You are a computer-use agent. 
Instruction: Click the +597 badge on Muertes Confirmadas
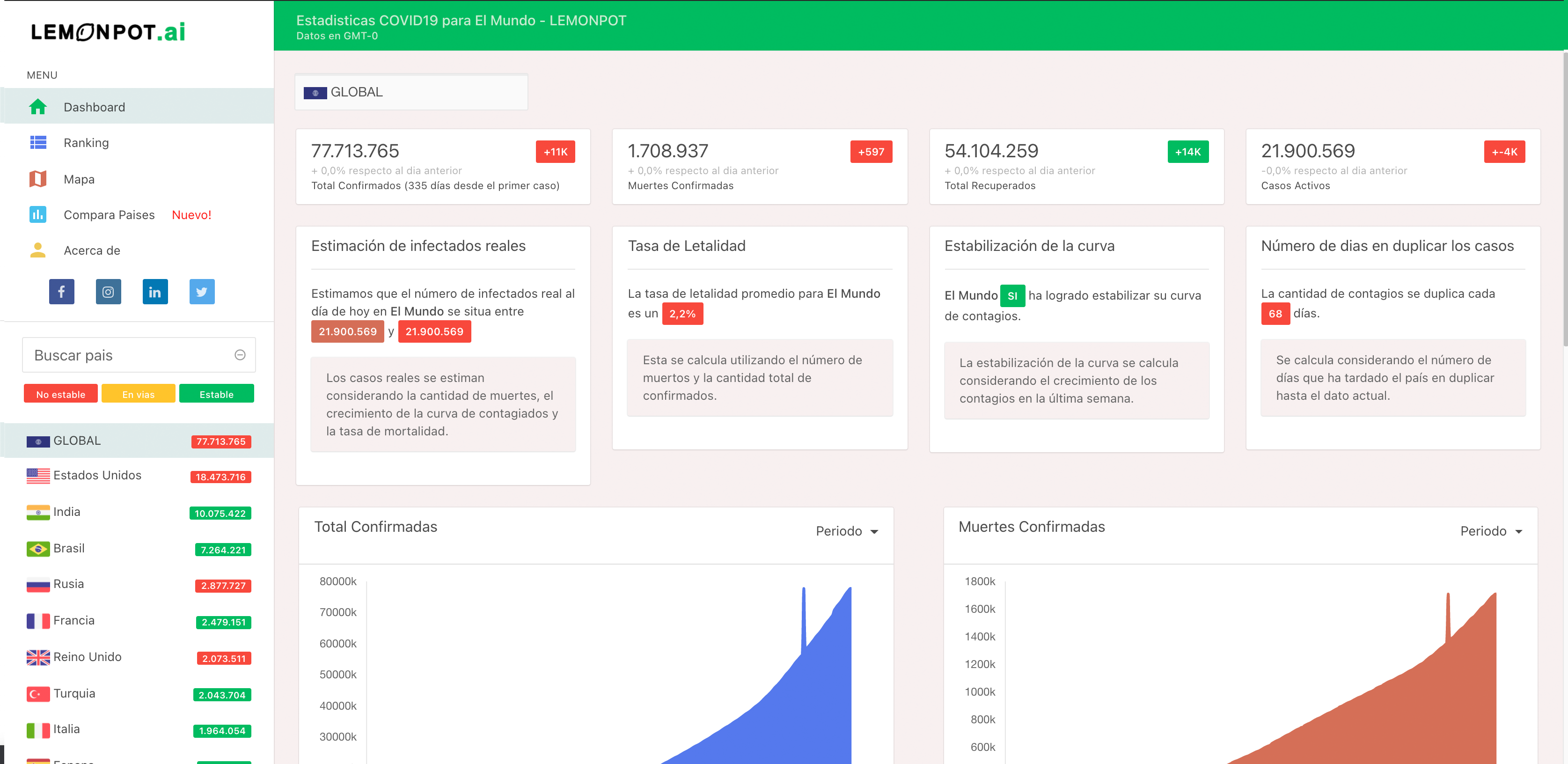[871, 152]
